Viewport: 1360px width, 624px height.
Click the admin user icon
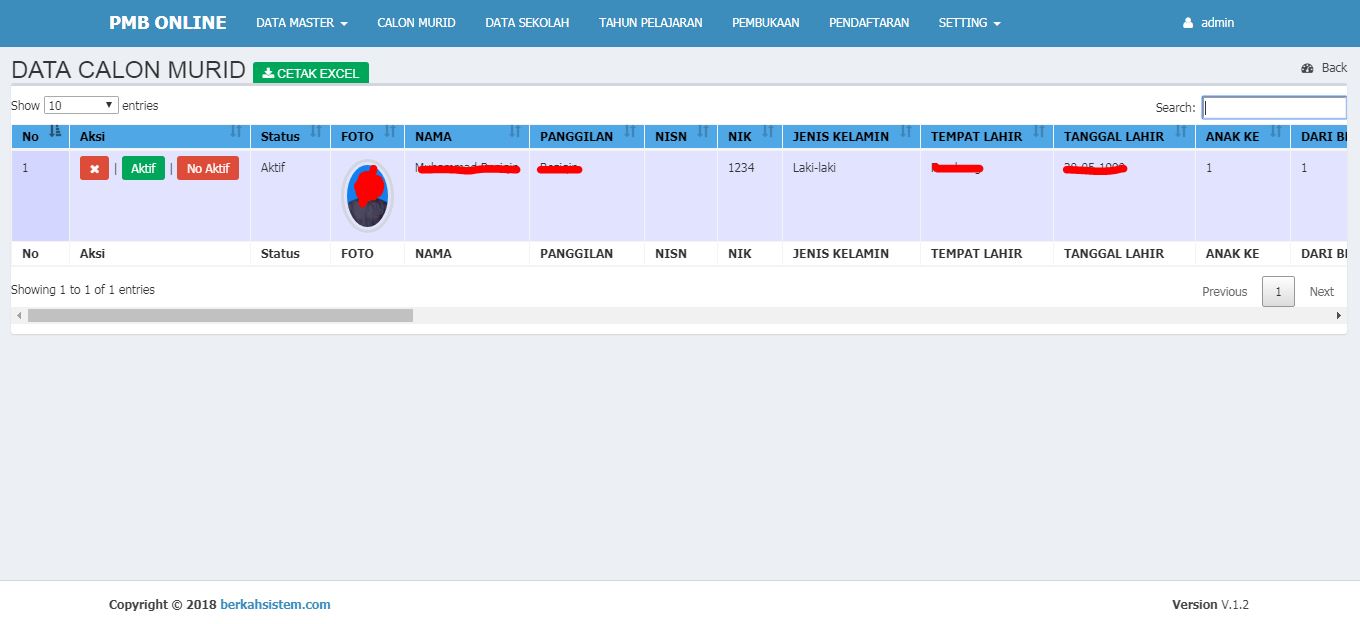1188,23
